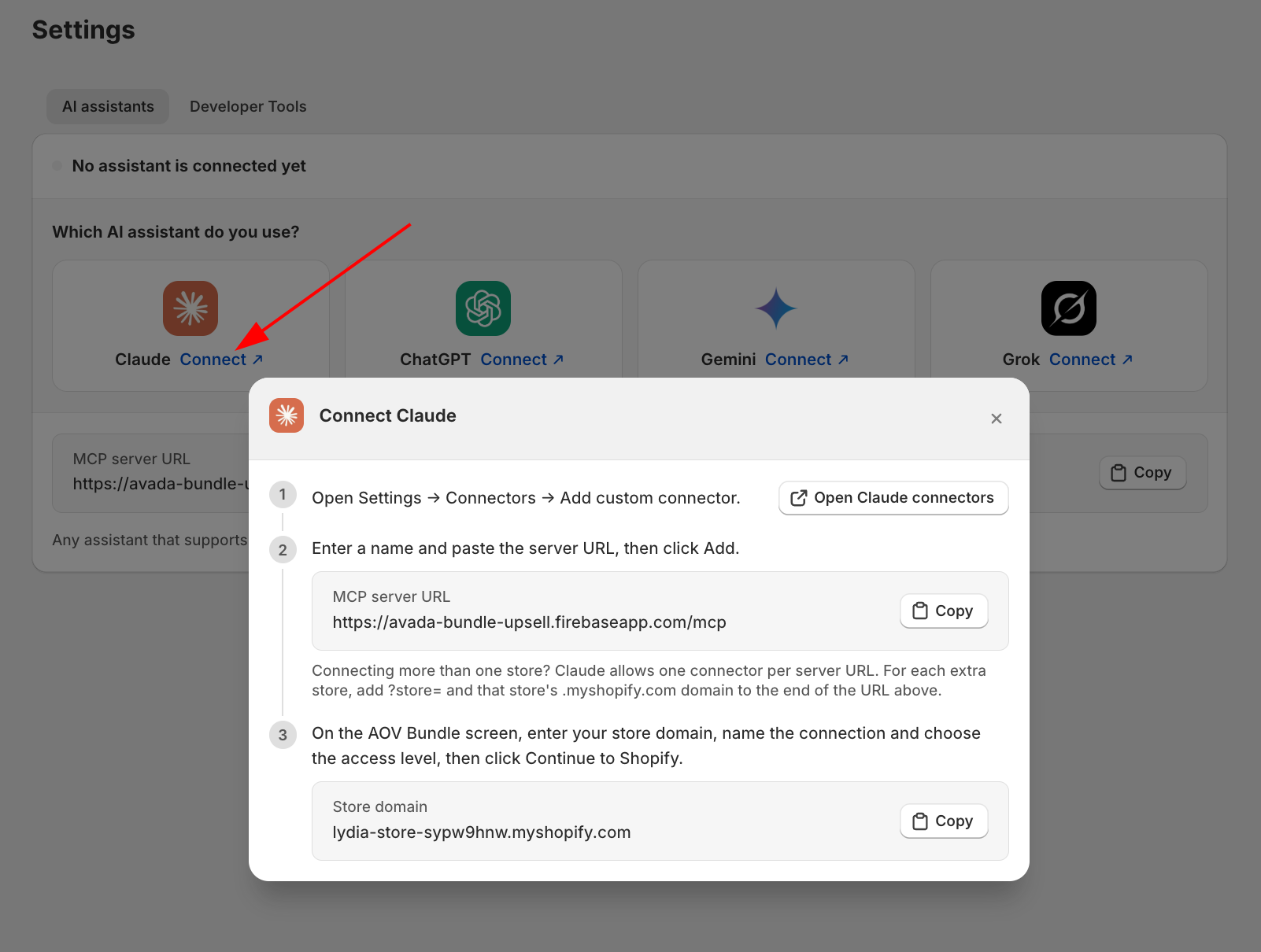Click the 'On the AOV Bundle screen' instruction
Screen dimensions: 1261x952
(646, 746)
